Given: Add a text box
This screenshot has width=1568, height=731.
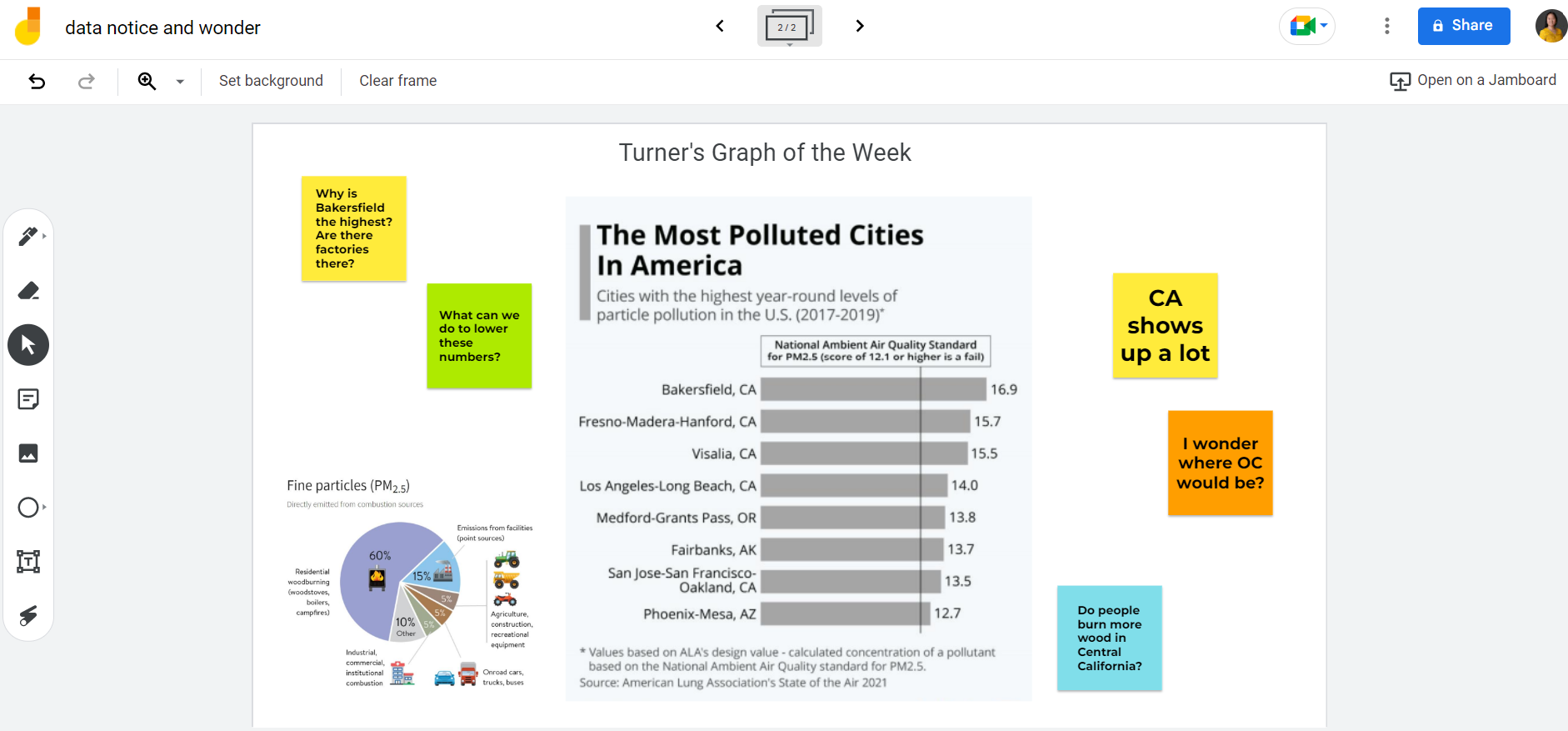Looking at the screenshot, I should point(28,562).
